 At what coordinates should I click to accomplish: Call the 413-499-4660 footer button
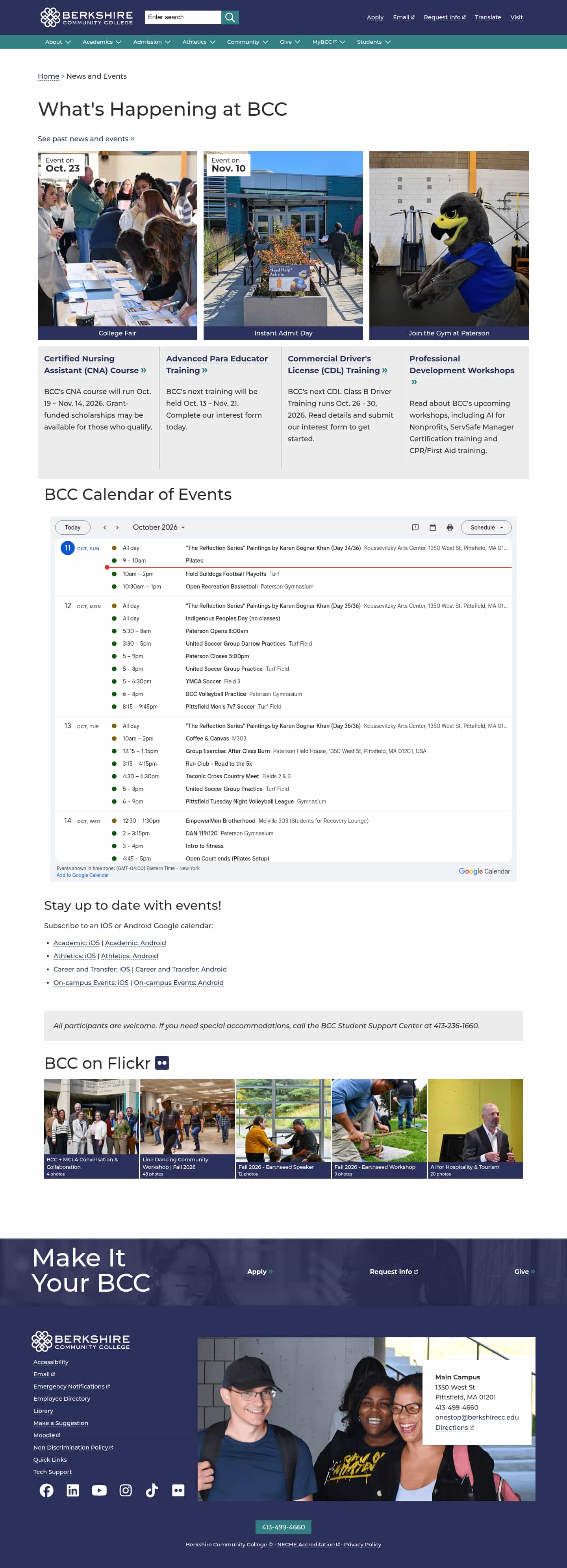coord(283,1527)
